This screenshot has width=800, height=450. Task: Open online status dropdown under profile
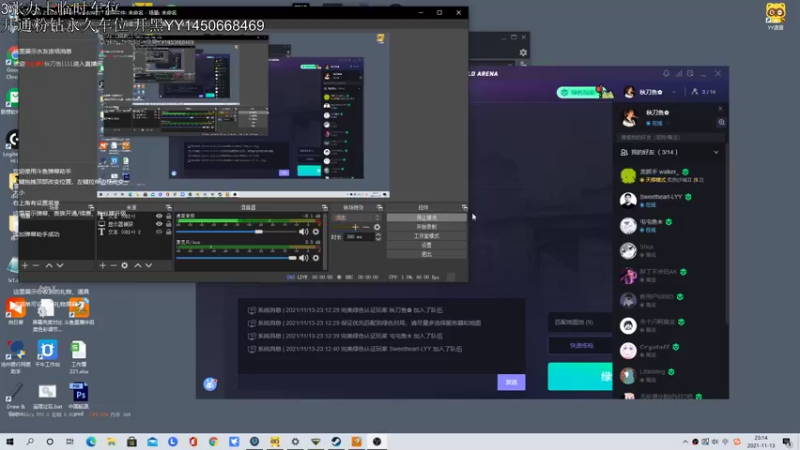pyautogui.click(x=657, y=123)
